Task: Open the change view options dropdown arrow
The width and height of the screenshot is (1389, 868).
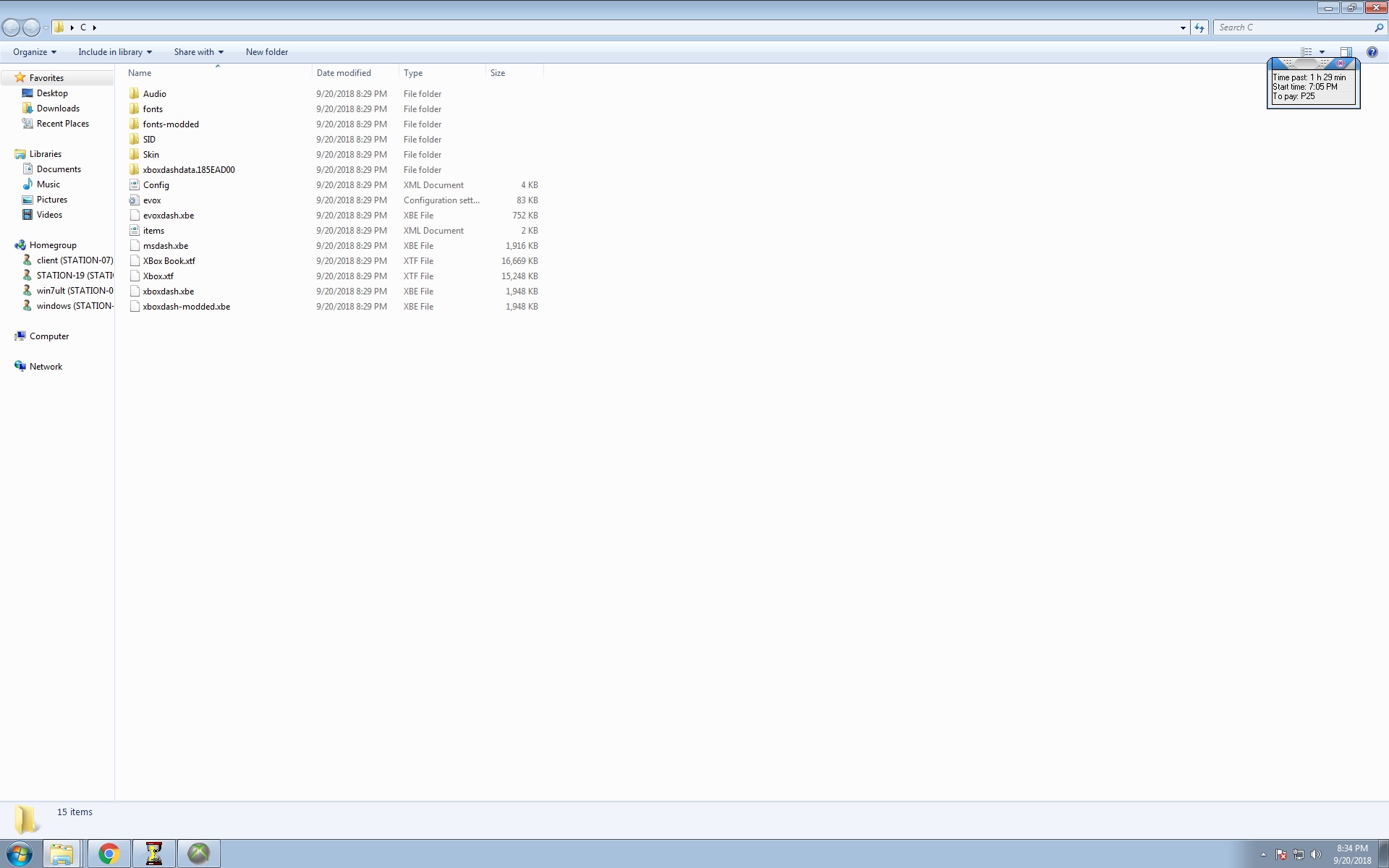Action: [x=1322, y=52]
